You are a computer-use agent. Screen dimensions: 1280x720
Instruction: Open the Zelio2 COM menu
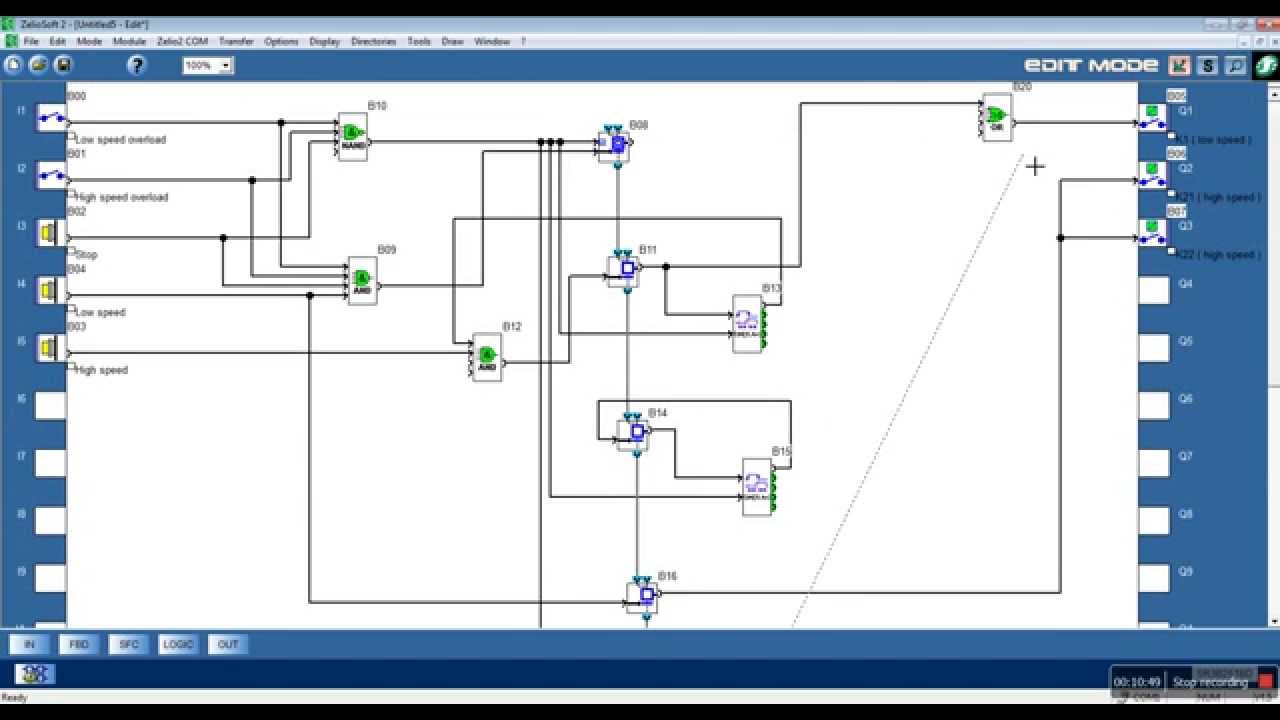[x=182, y=41]
